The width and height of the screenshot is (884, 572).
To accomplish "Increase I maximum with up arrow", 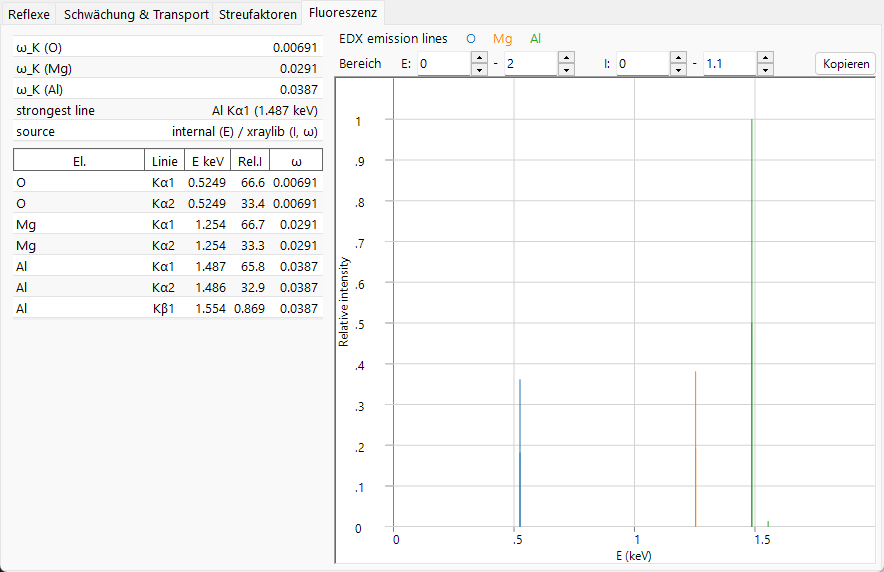I will pyautogui.click(x=765, y=57).
